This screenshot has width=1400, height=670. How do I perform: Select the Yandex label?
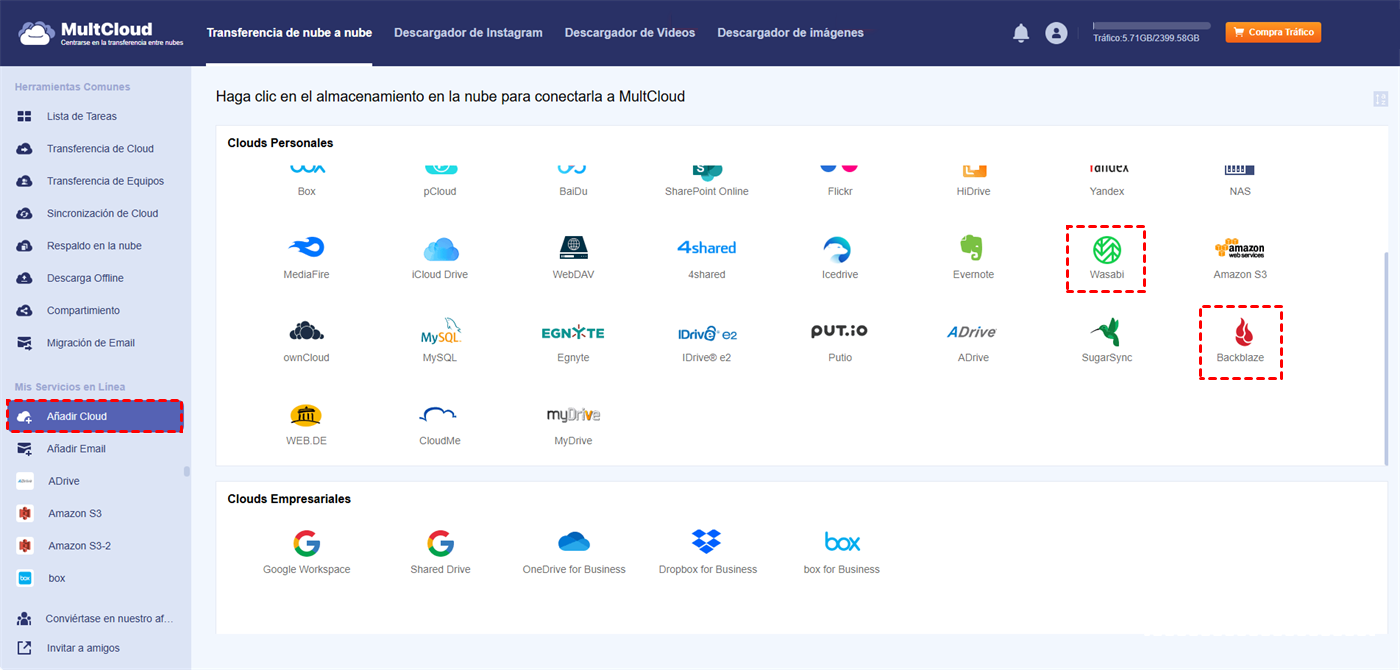[x=1107, y=191]
